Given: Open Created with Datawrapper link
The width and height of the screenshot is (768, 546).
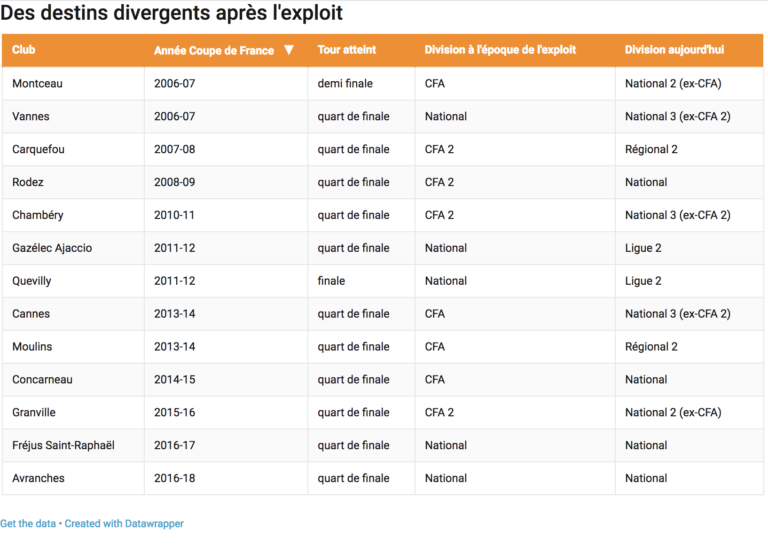Looking at the screenshot, I should coord(124,523).
